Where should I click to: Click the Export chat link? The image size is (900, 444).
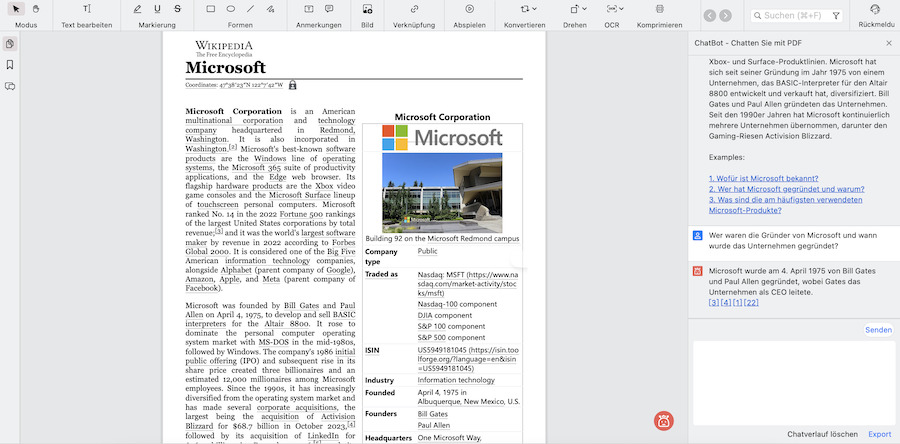coord(879,434)
